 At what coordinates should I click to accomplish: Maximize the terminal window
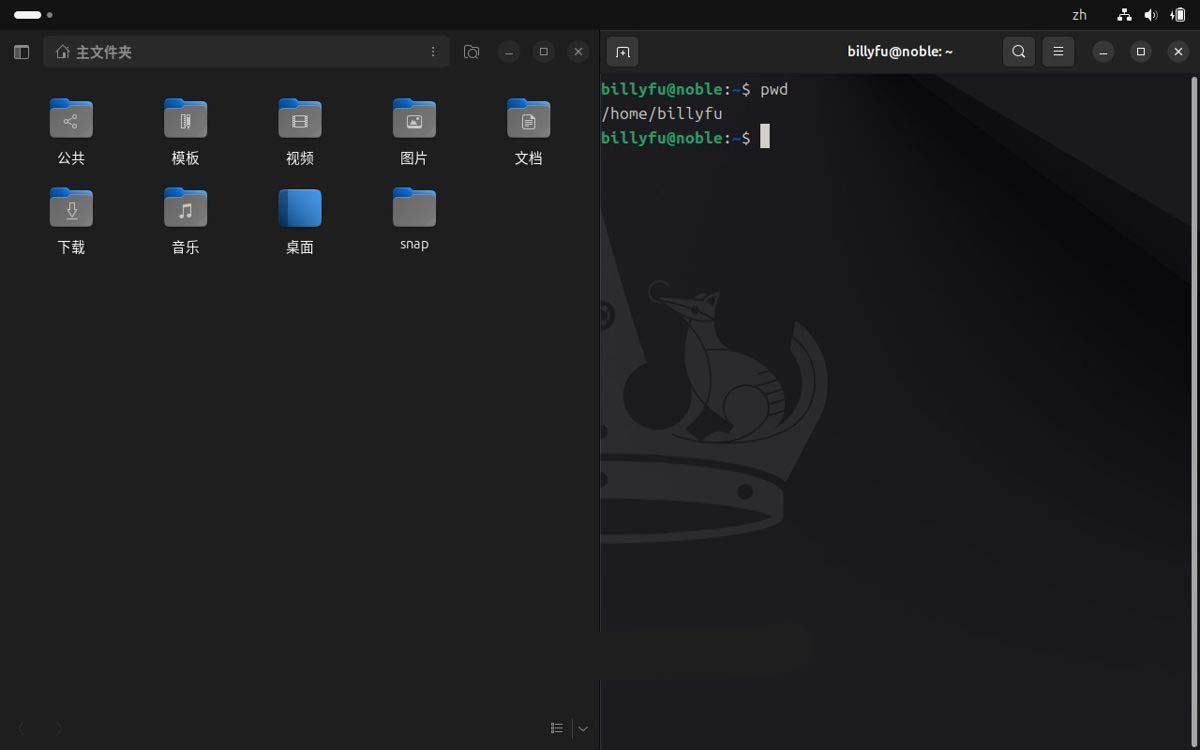[1140, 52]
